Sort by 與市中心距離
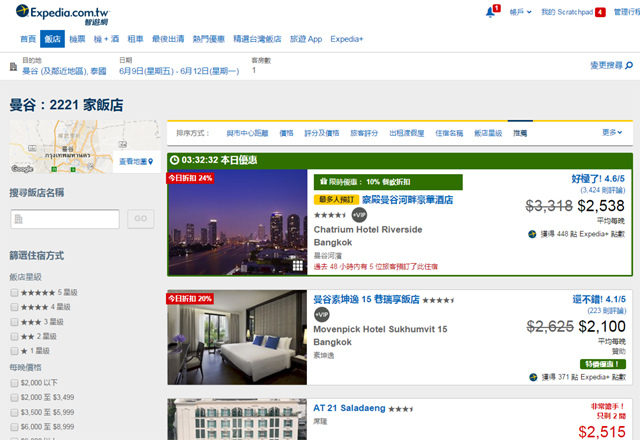 point(247,133)
